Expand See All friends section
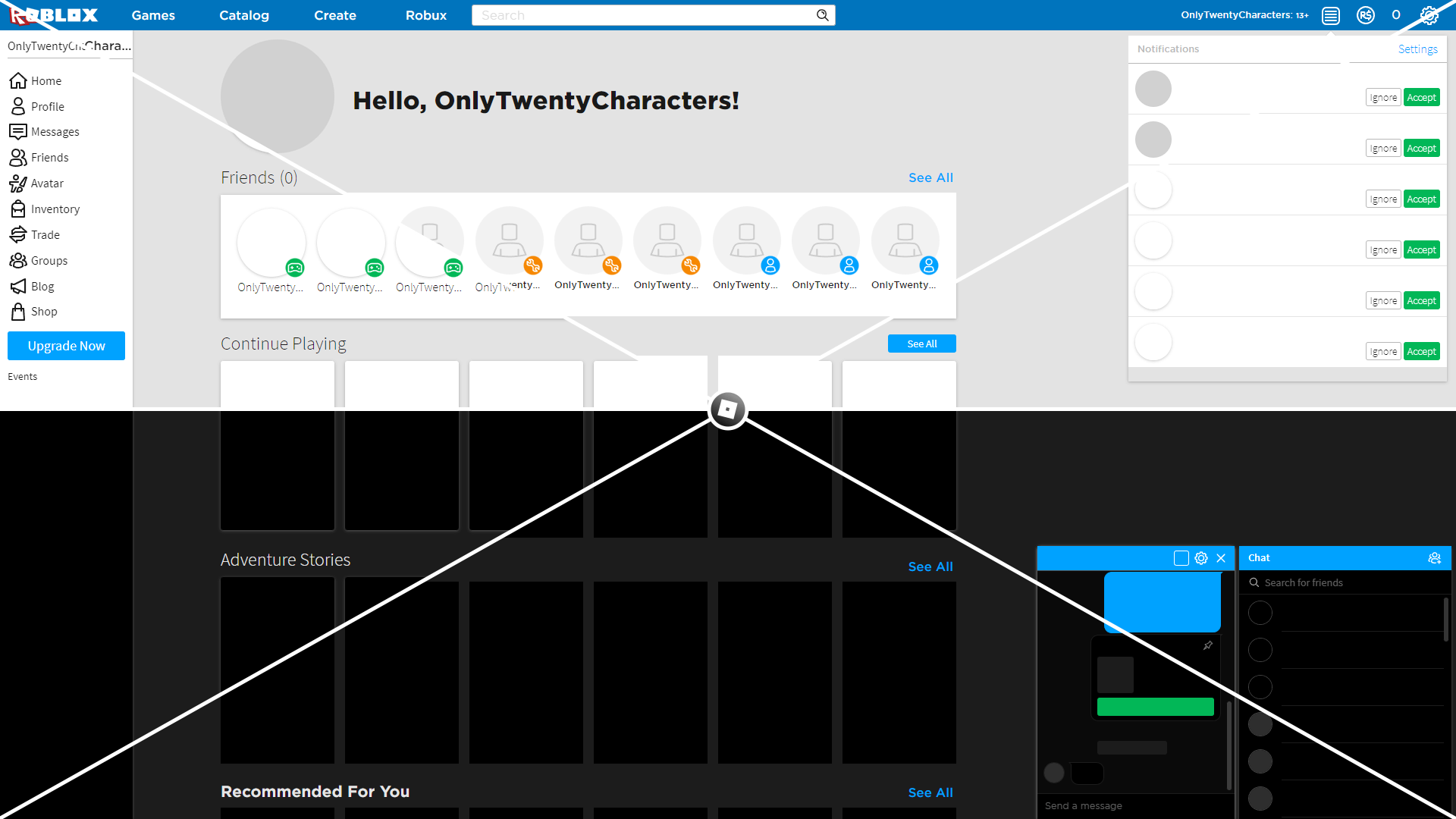 [928, 178]
